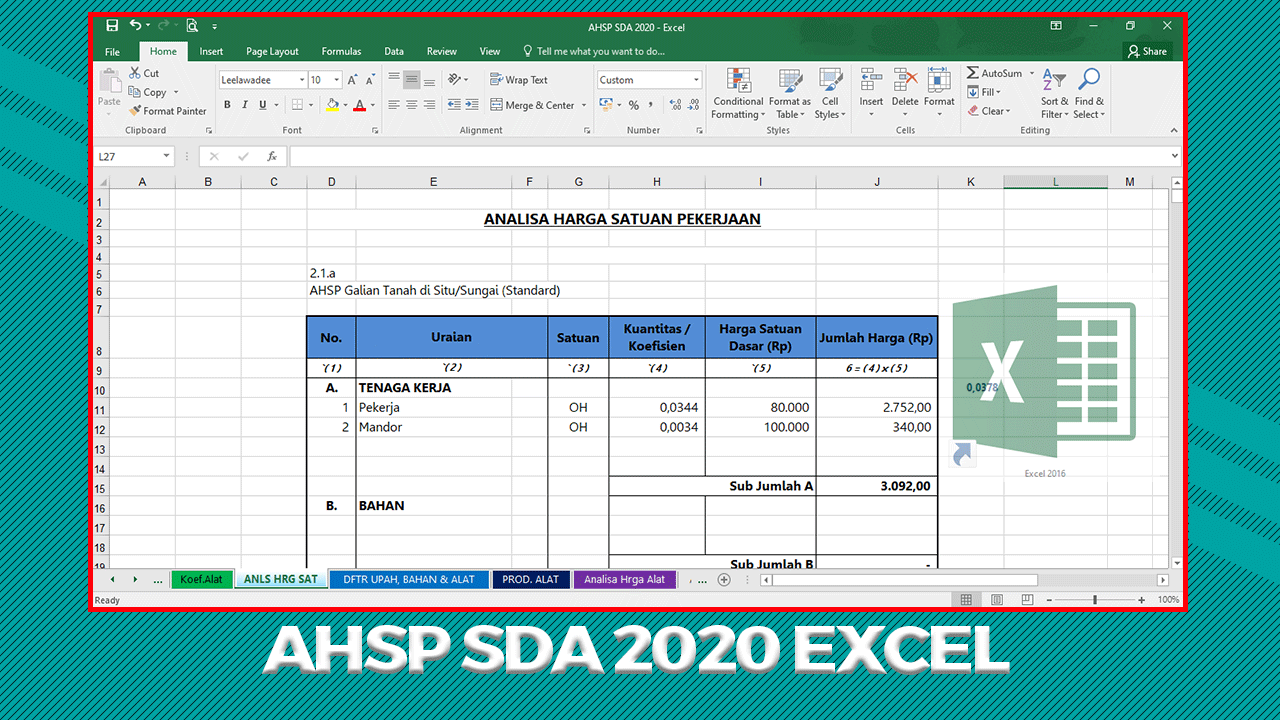Add a new sheet with plus icon
This screenshot has width=1280, height=720.
[x=724, y=580]
